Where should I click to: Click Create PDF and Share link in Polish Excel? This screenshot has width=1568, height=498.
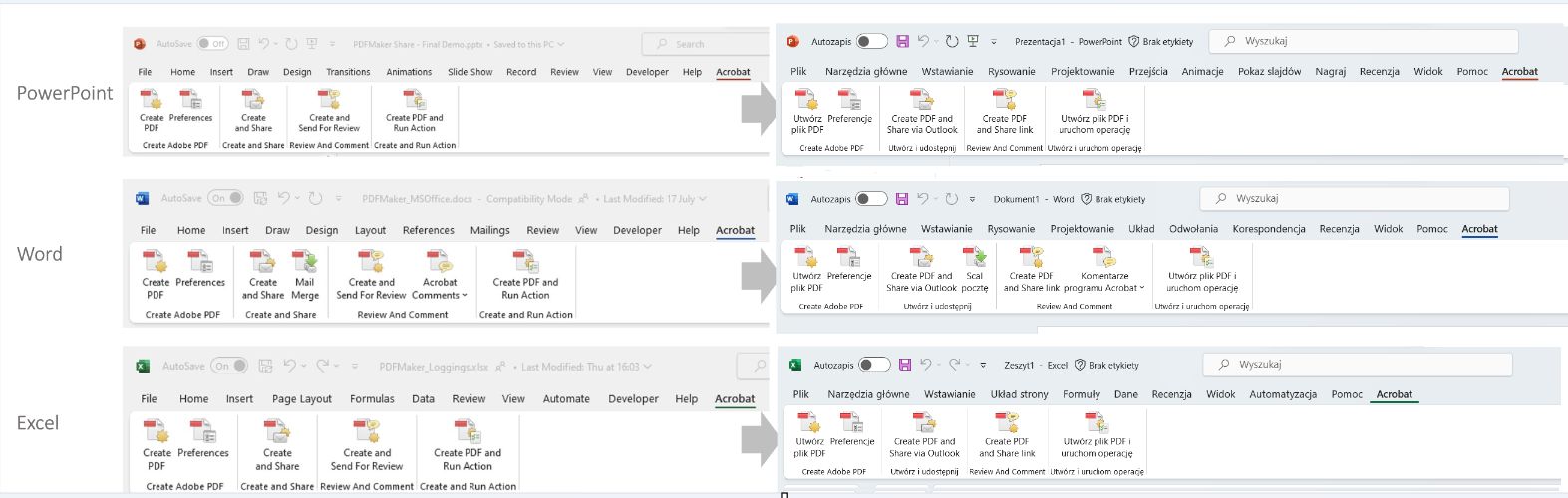[1007, 435]
